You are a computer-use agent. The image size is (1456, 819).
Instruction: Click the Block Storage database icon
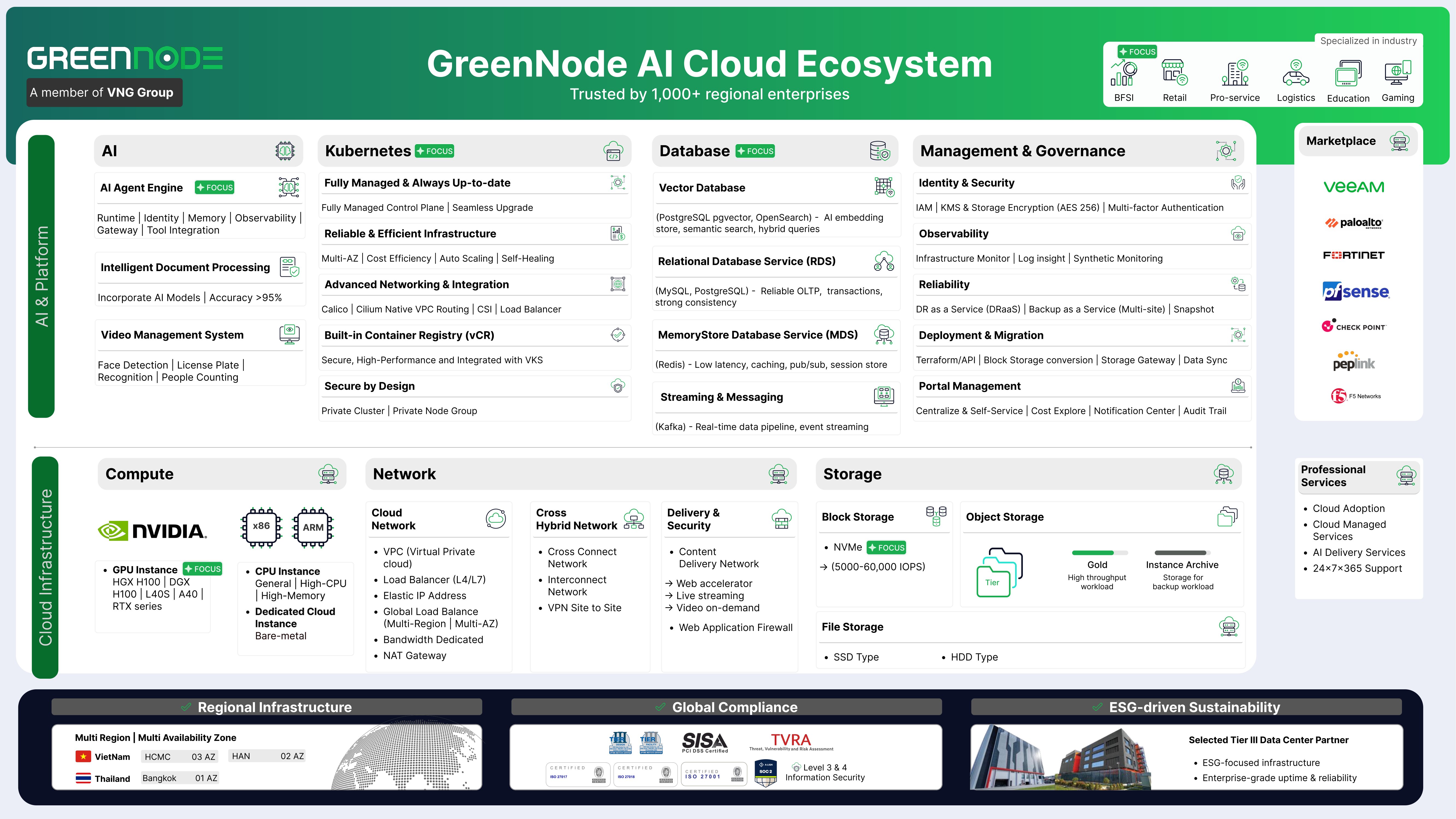tap(936, 517)
